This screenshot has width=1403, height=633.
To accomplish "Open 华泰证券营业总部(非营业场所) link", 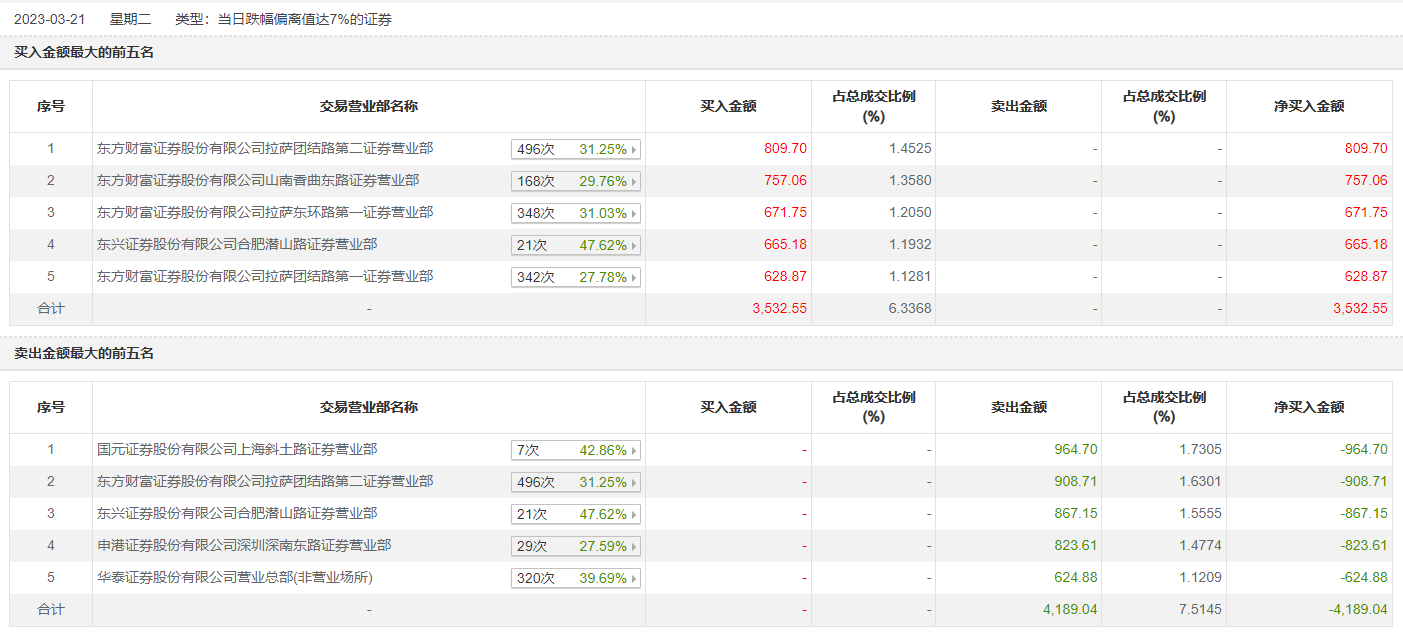I will 234,578.
